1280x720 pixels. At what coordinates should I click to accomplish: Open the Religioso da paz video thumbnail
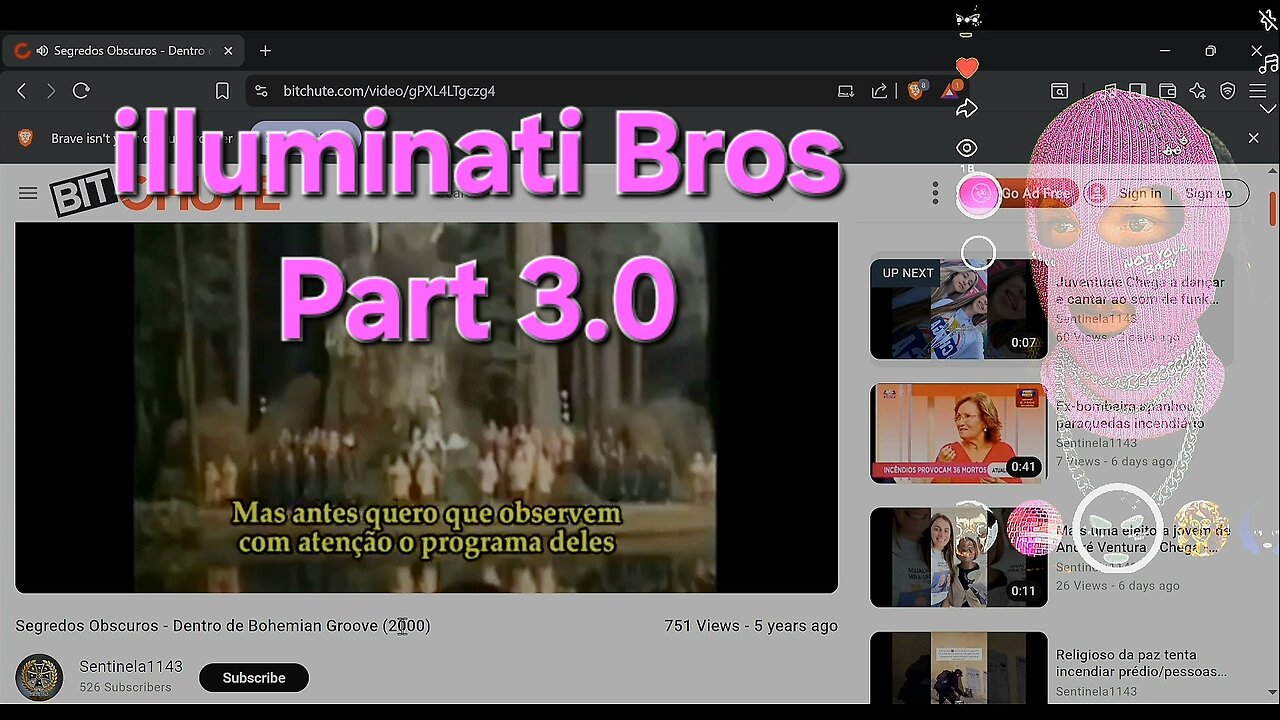959,667
